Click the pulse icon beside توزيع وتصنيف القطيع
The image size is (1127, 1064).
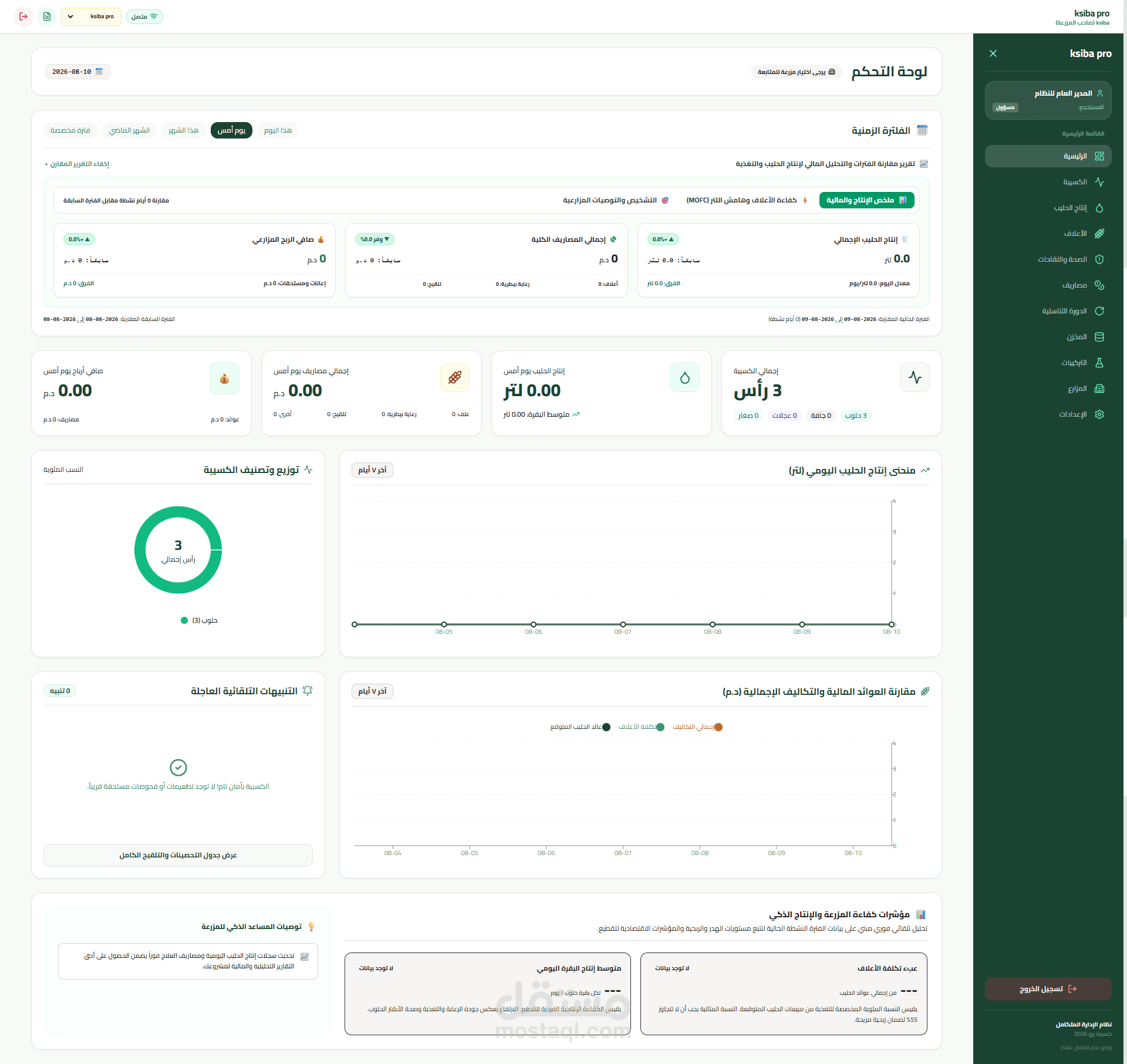click(308, 469)
